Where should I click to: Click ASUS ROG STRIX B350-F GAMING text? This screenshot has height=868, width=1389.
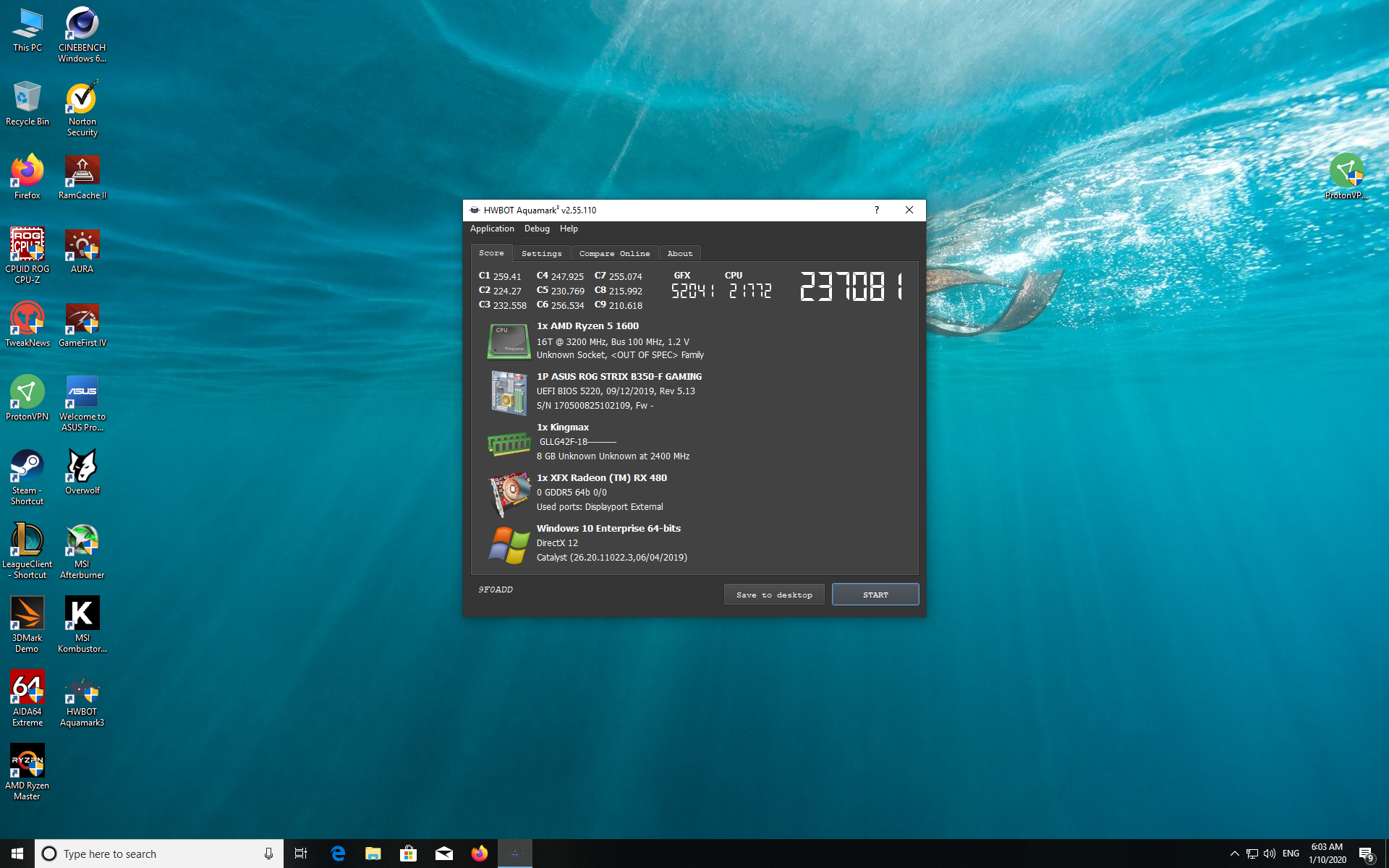pos(619,377)
